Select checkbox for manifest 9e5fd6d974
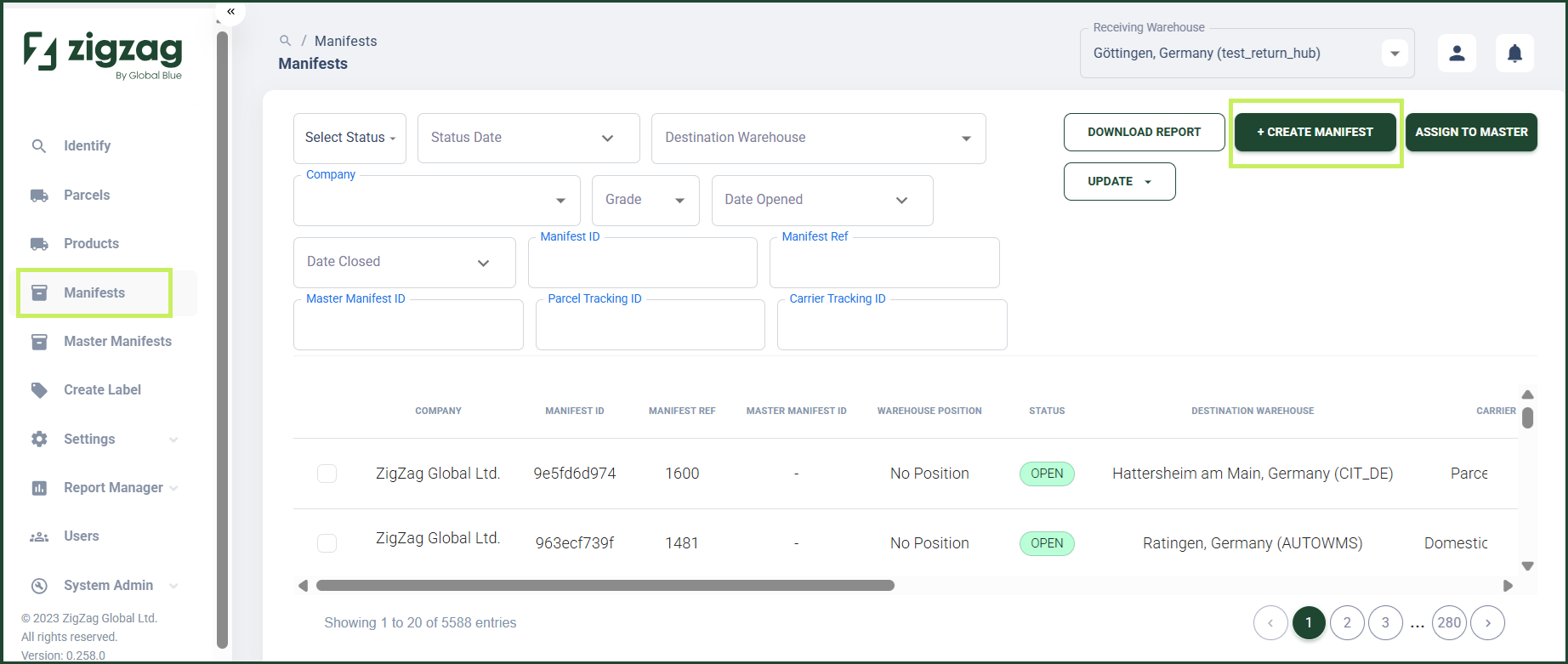 327,474
